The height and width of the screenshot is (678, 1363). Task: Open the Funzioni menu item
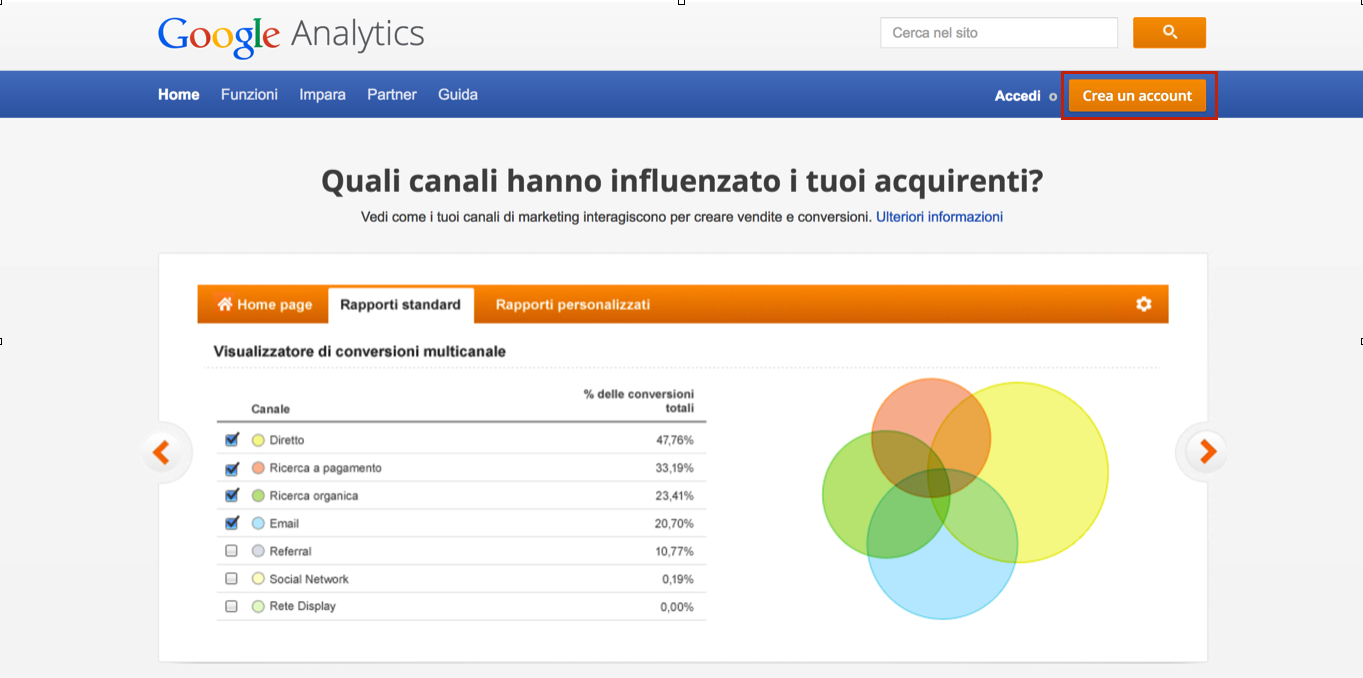(x=249, y=94)
